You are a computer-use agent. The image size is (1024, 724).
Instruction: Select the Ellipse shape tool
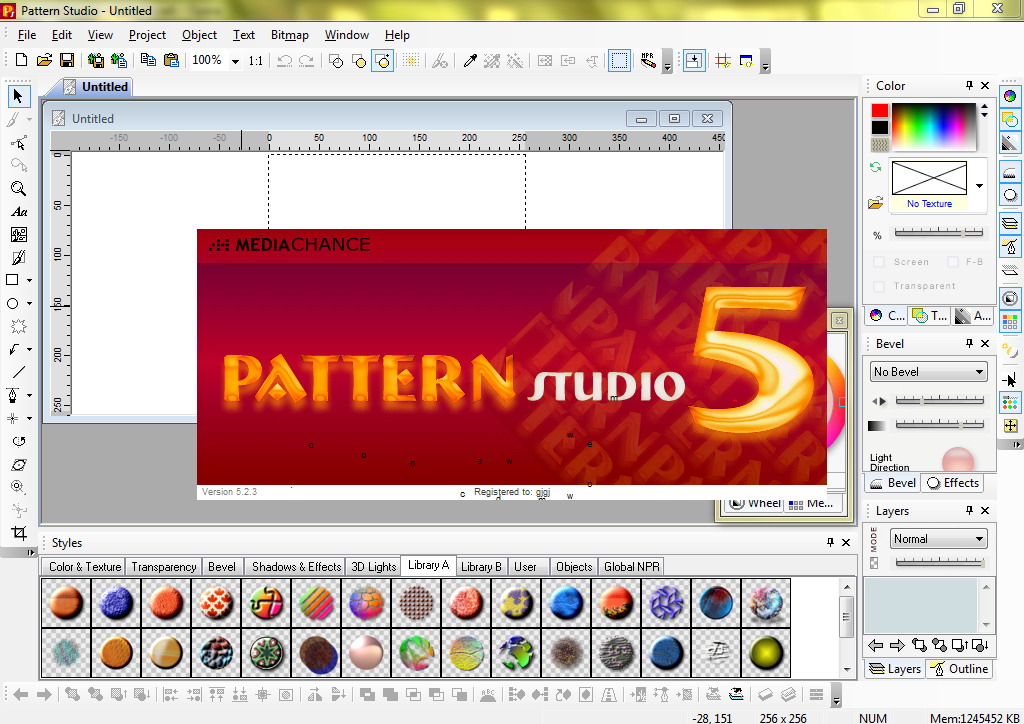[x=12, y=304]
